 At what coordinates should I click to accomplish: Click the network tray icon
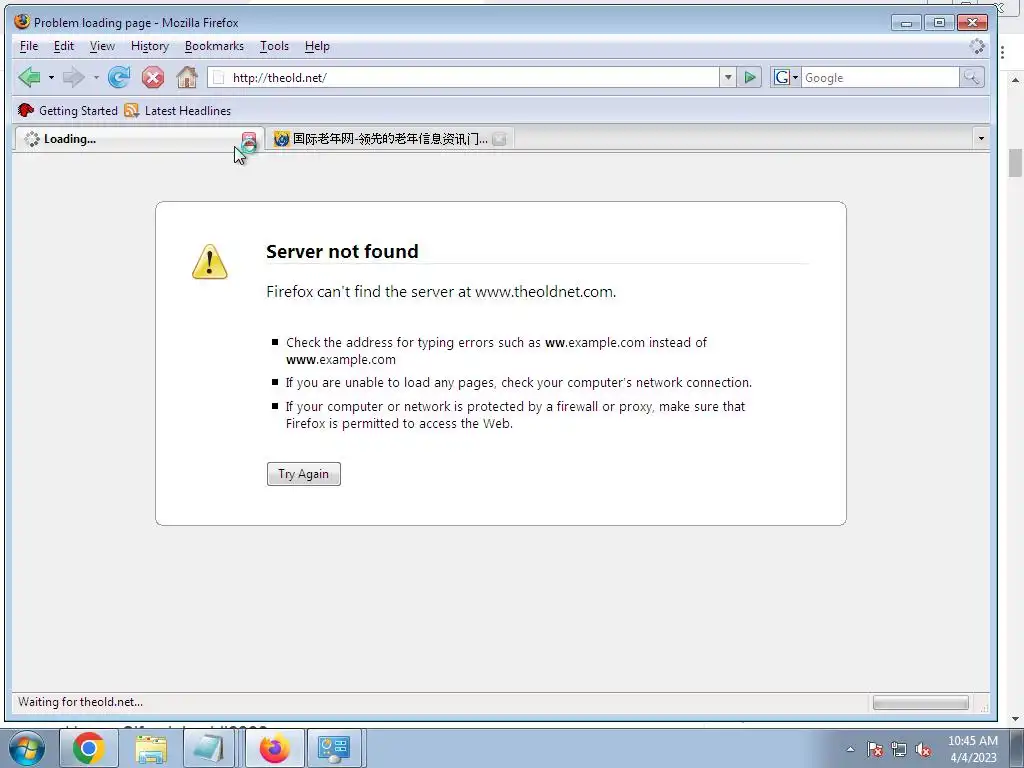899,750
